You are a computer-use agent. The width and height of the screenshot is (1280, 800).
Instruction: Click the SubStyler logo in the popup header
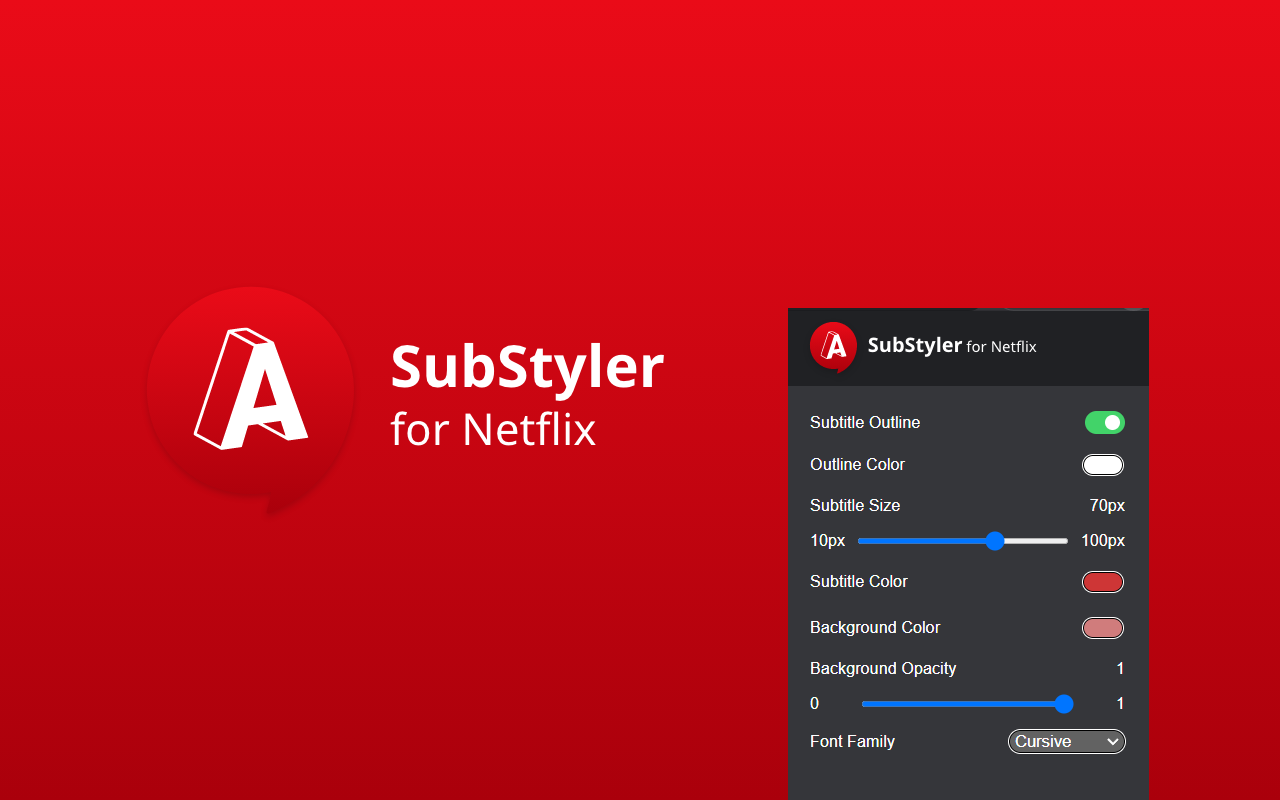[x=833, y=347]
